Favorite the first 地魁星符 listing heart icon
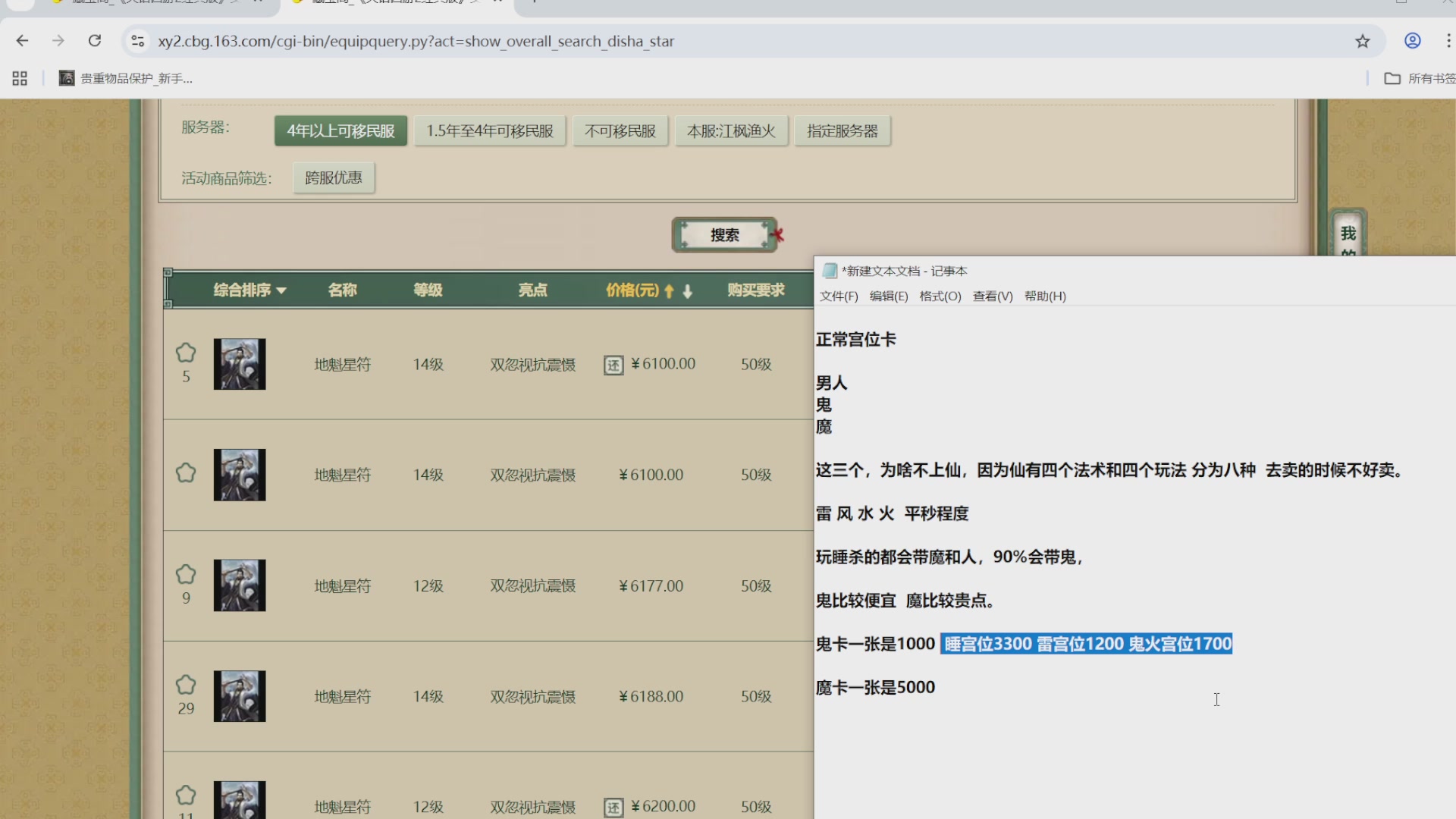1456x819 pixels. point(186,353)
